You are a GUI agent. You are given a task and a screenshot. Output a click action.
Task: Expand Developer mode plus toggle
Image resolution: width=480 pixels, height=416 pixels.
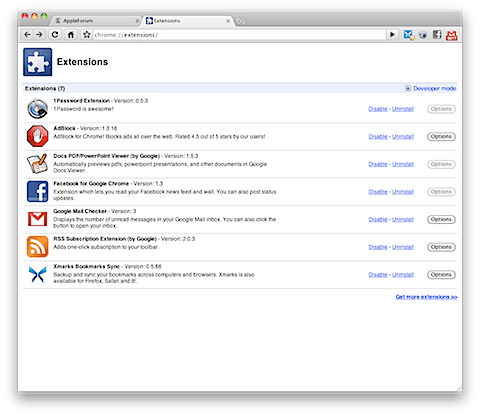point(408,88)
